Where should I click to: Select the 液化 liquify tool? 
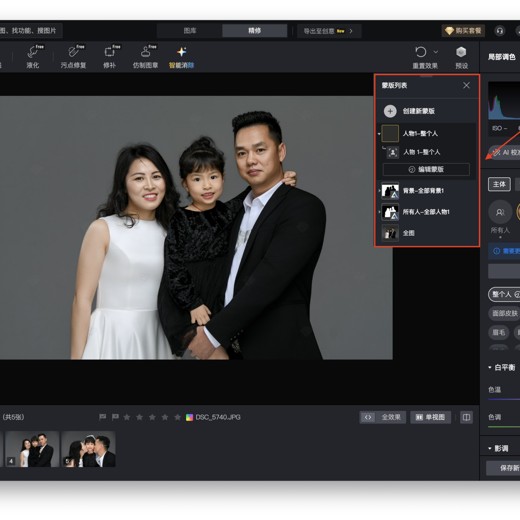[x=33, y=57]
